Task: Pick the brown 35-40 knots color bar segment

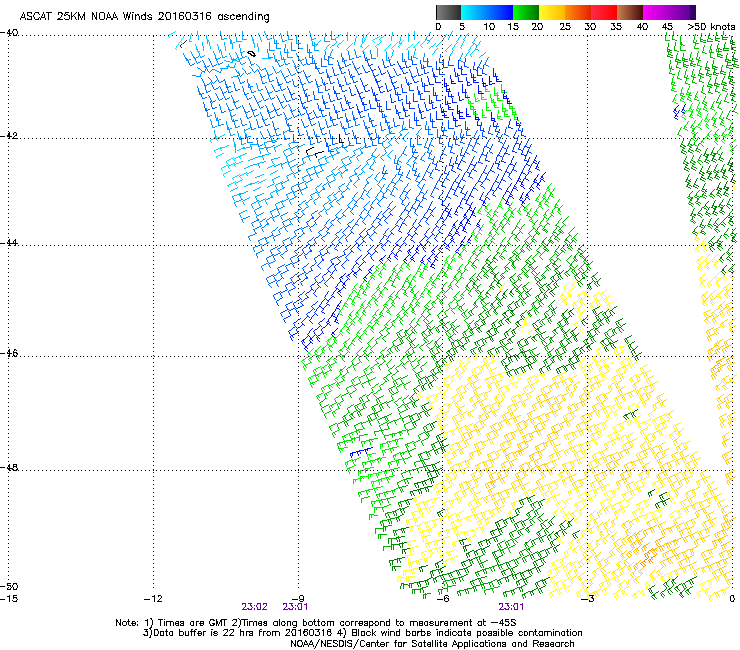Action: point(630,12)
